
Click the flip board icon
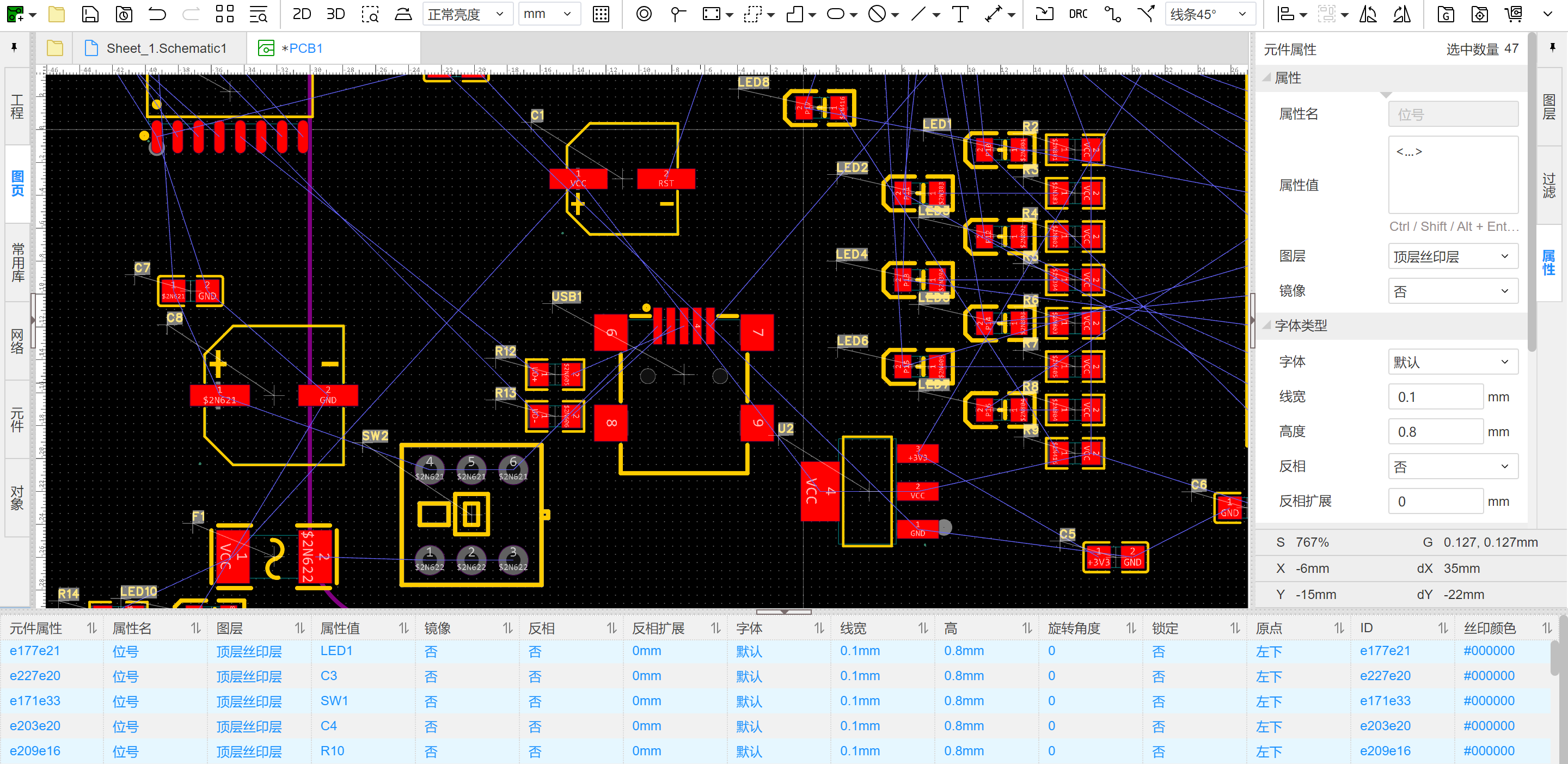tap(403, 14)
